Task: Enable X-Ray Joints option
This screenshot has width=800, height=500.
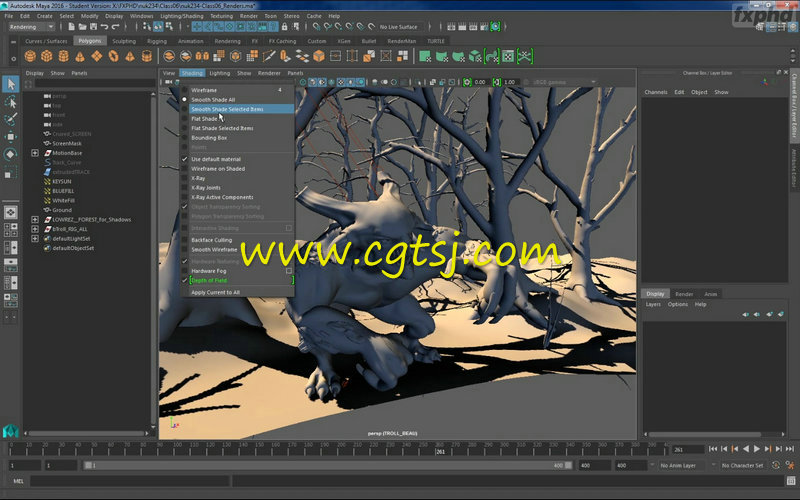Action: pyautogui.click(x=206, y=188)
